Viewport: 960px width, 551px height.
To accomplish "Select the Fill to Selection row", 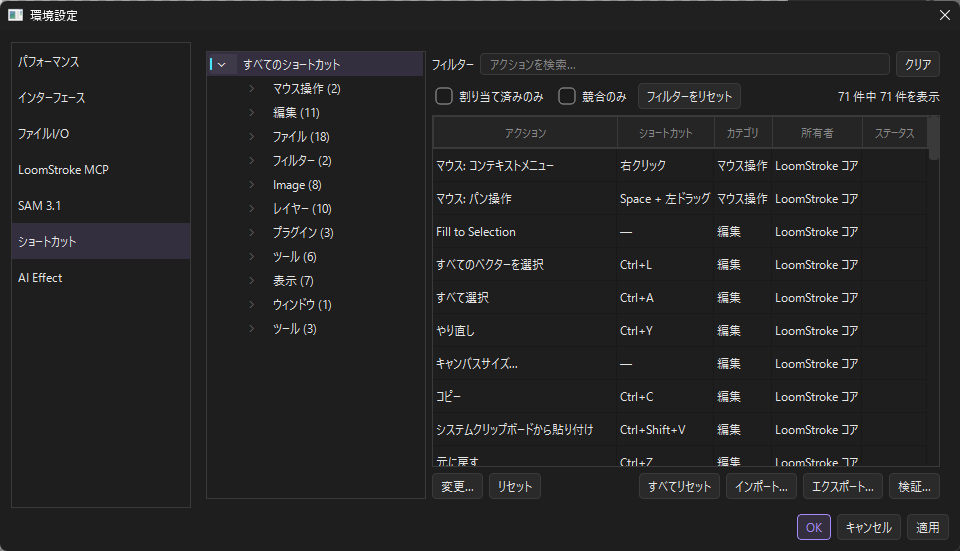I will click(x=680, y=232).
